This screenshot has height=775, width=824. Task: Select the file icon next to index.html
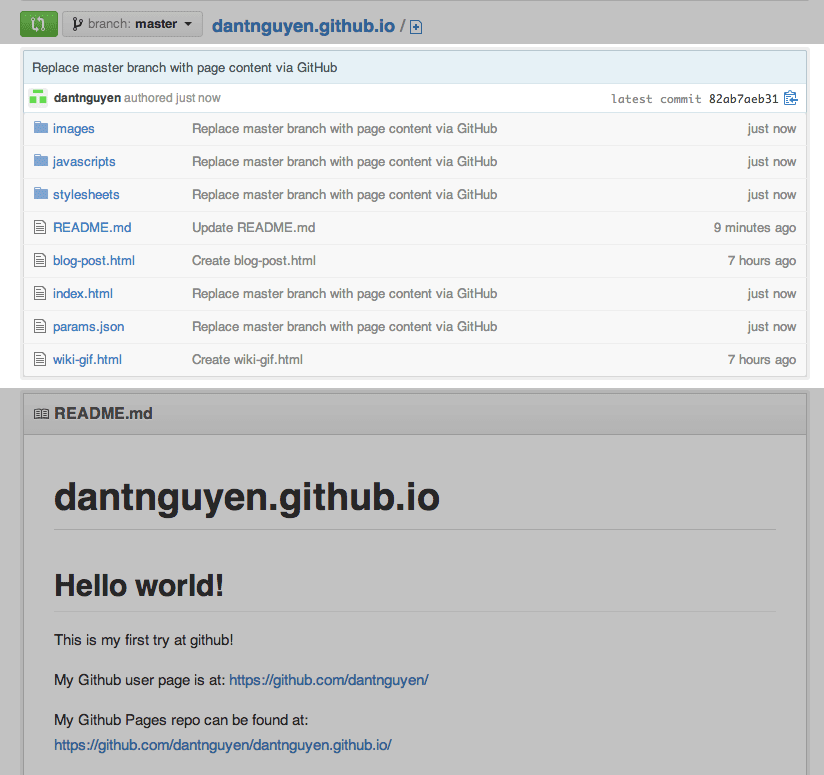pos(39,293)
